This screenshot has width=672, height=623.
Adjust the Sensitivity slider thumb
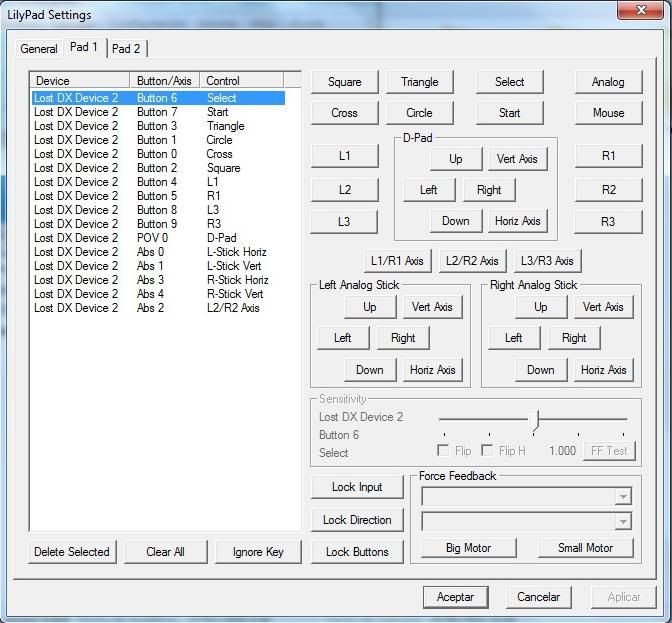click(x=534, y=420)
